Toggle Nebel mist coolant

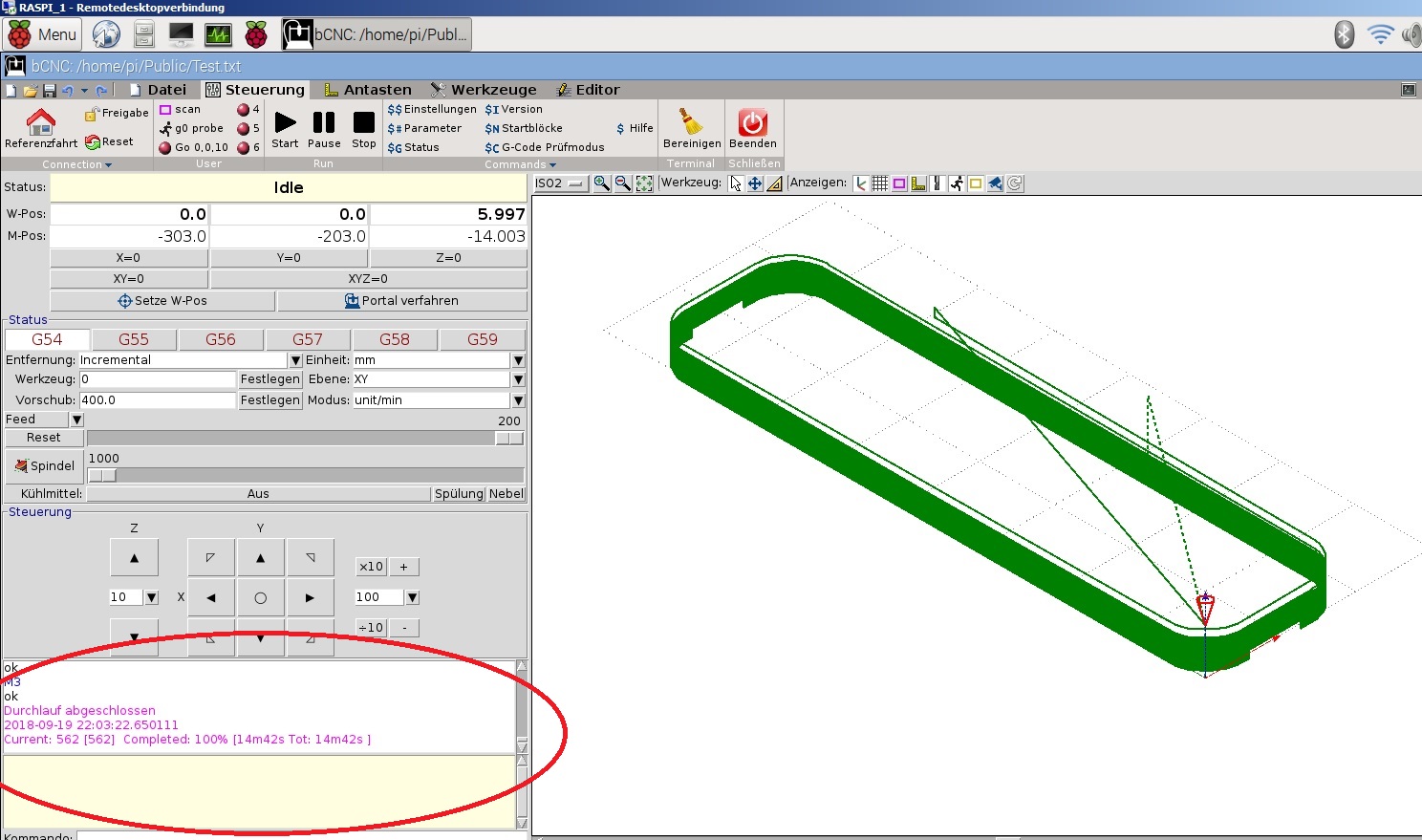(506, 494)
